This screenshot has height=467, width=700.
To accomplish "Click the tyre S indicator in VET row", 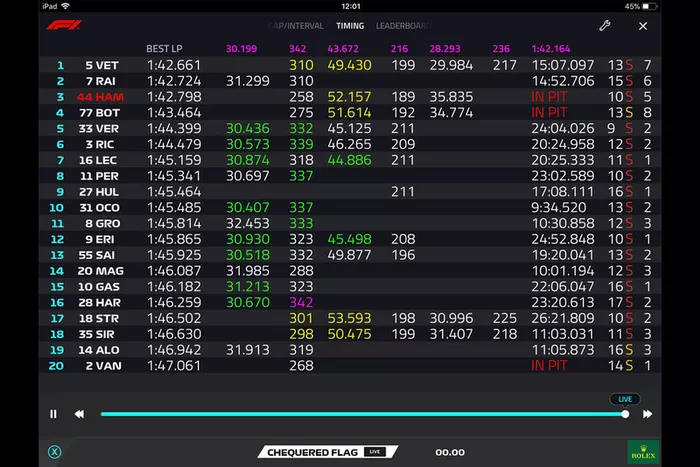I will tap(629, 65).
